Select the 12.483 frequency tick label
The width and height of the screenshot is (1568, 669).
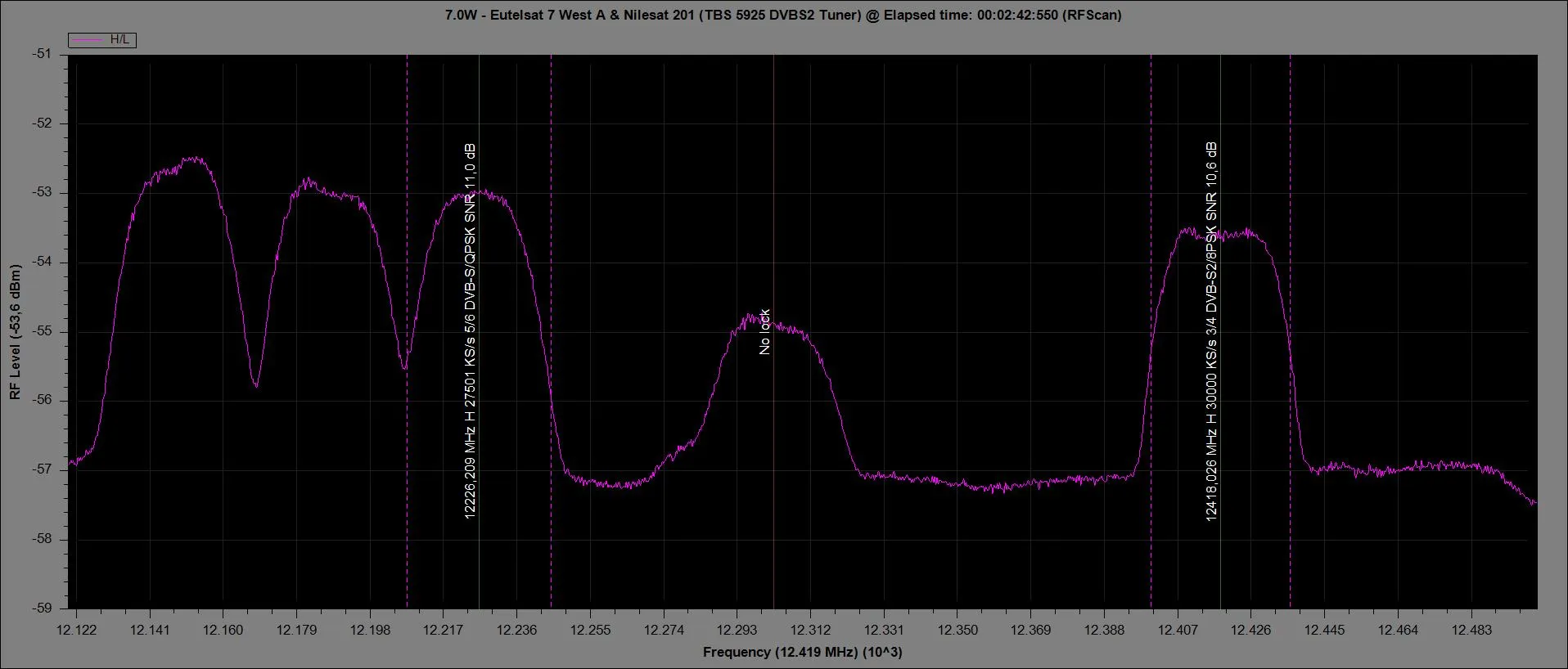[x=1471, y=630]
